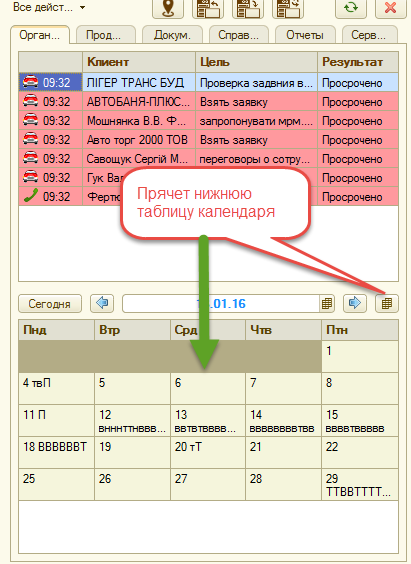Click the red X toolbar icon

click(390, 8)
